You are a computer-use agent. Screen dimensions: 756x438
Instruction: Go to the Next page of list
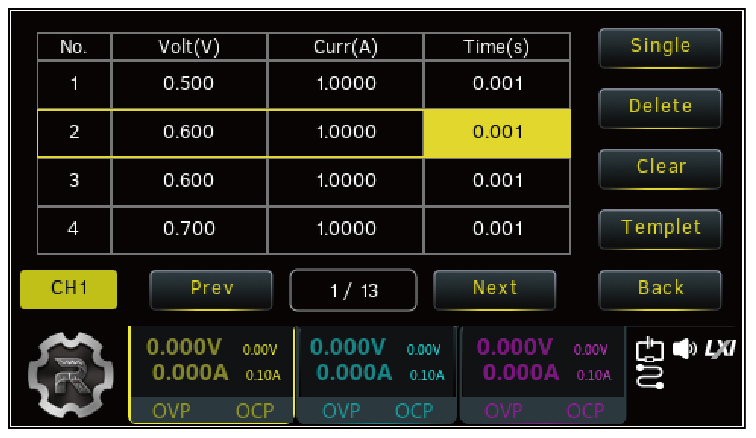click(x=494, y=289)
